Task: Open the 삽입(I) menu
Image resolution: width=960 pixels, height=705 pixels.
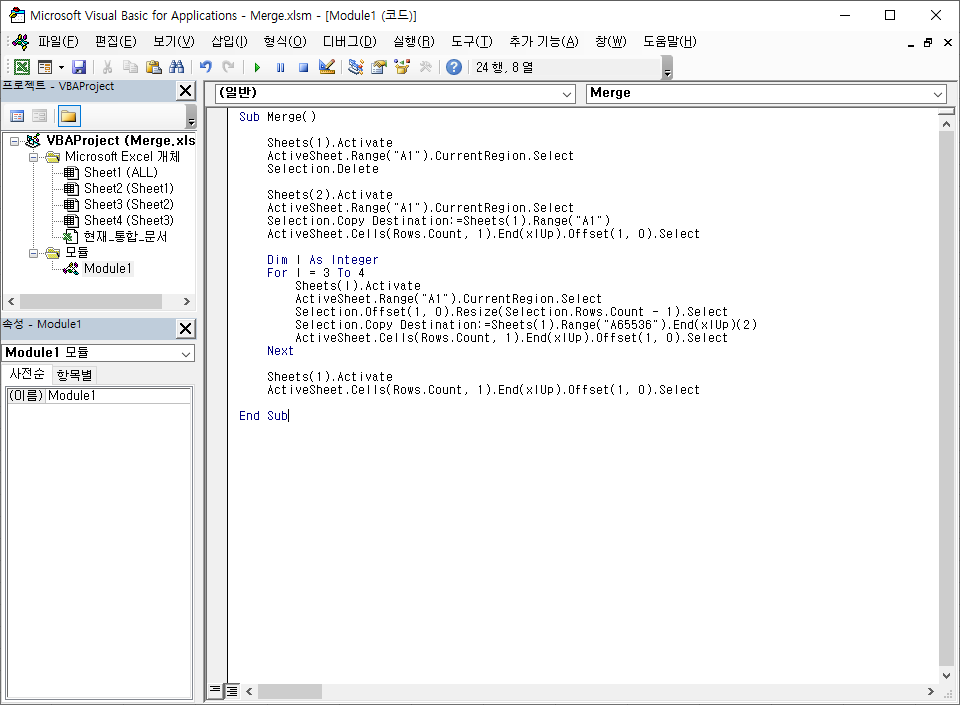Action: (230, 42)
